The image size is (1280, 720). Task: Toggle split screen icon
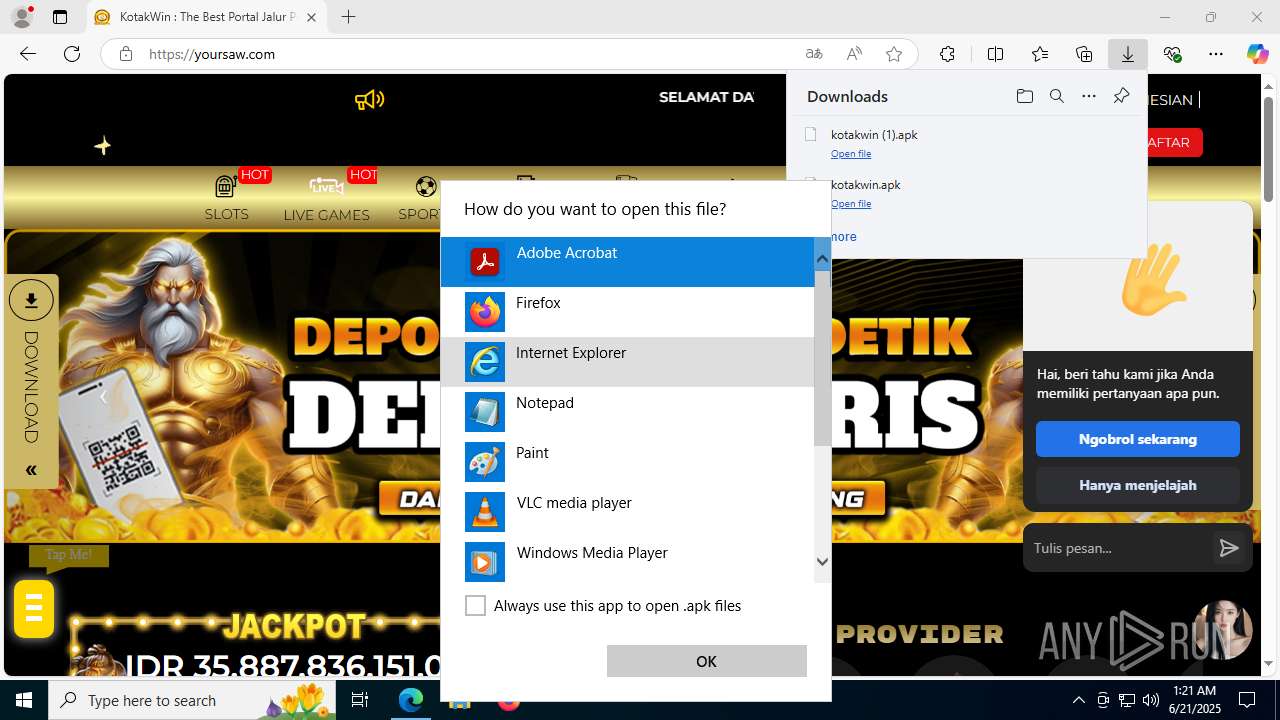pos(995,54)
